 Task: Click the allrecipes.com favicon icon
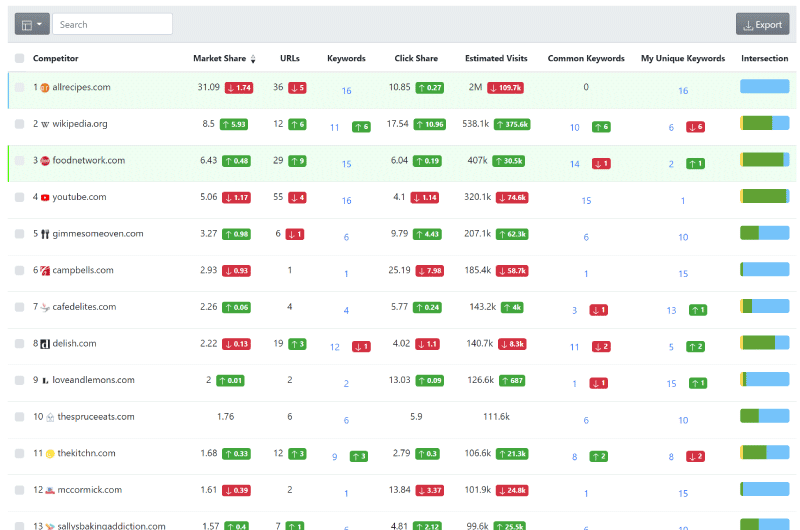coord(45,88)
